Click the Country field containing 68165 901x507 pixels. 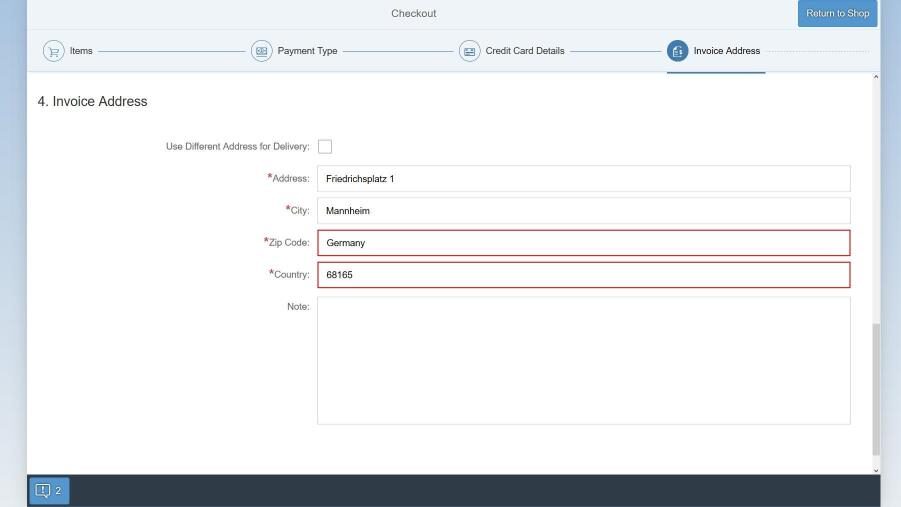(x=583, y=275)
